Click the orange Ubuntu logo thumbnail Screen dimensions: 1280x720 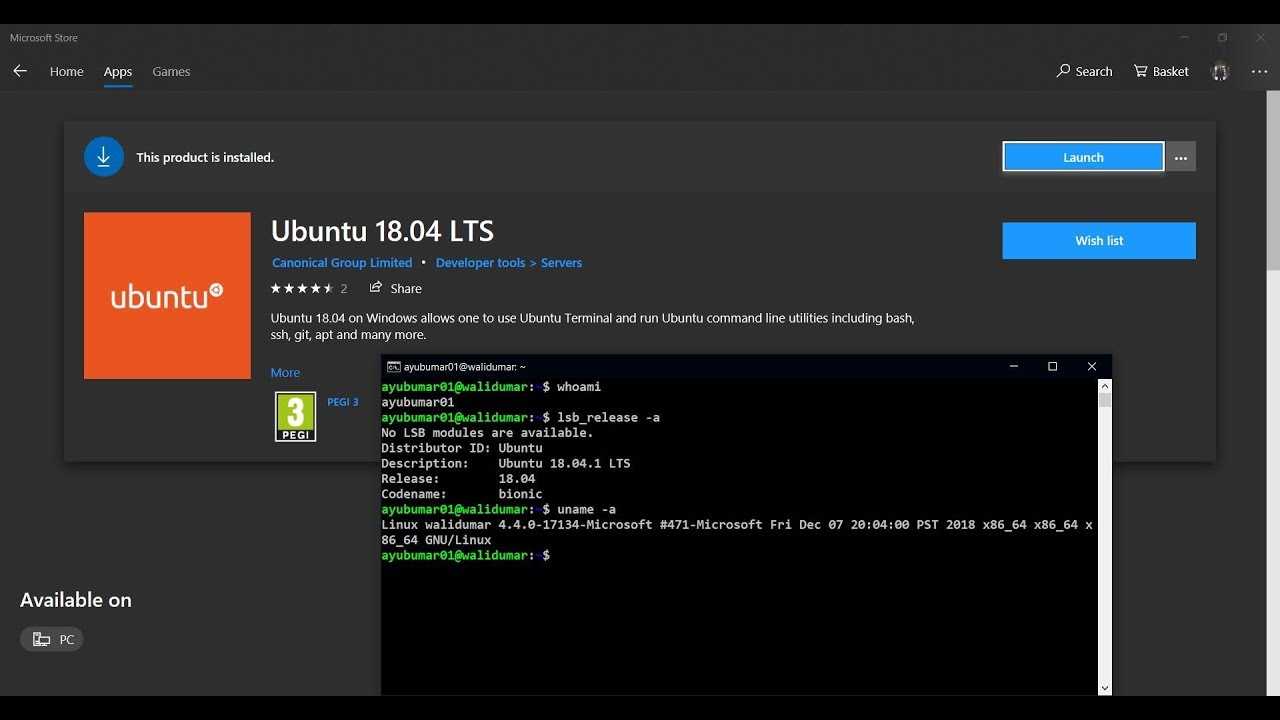pyautogui.click(x=167, y=296)
